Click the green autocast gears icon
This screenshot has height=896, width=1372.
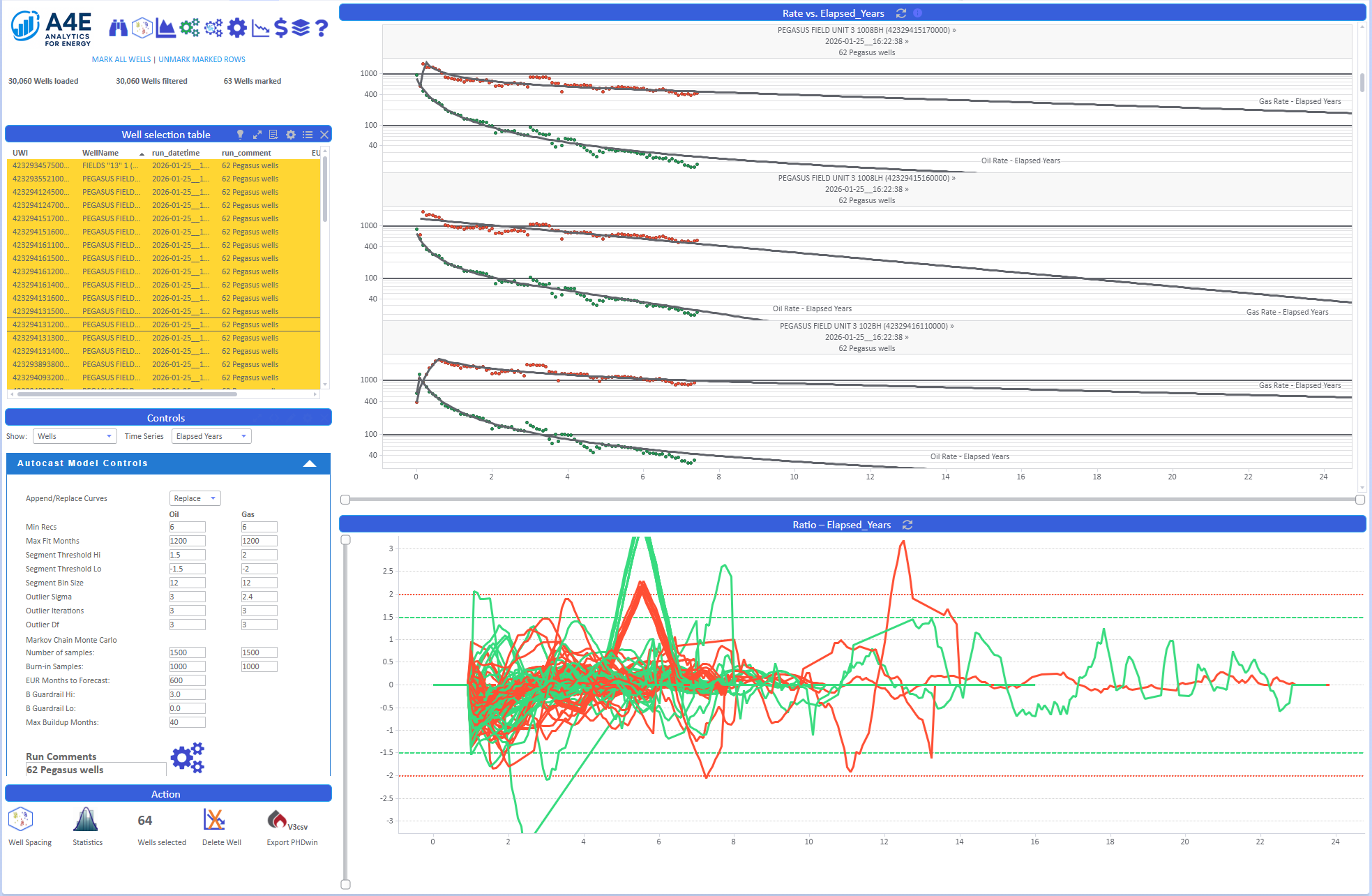coord(190,28)
